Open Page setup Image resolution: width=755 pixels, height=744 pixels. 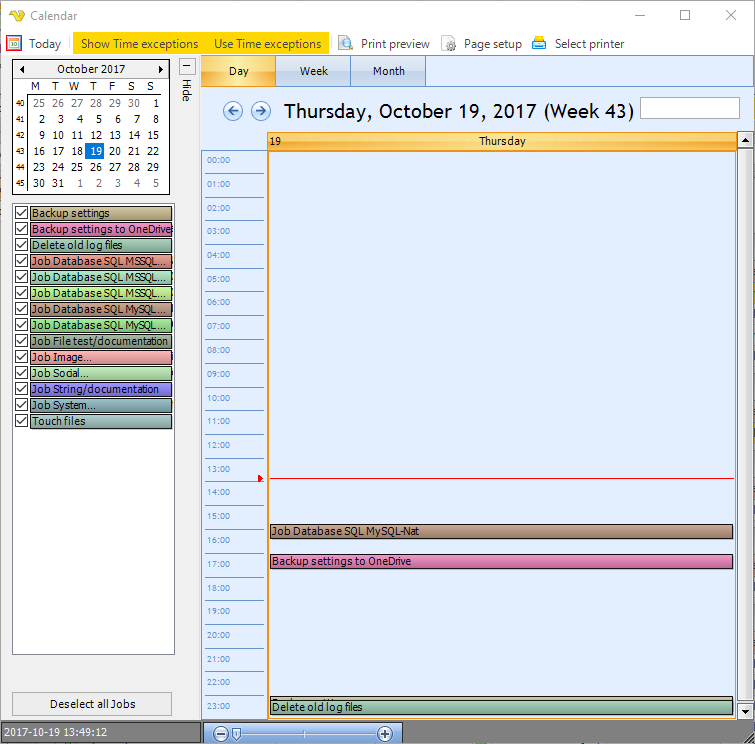493,44
